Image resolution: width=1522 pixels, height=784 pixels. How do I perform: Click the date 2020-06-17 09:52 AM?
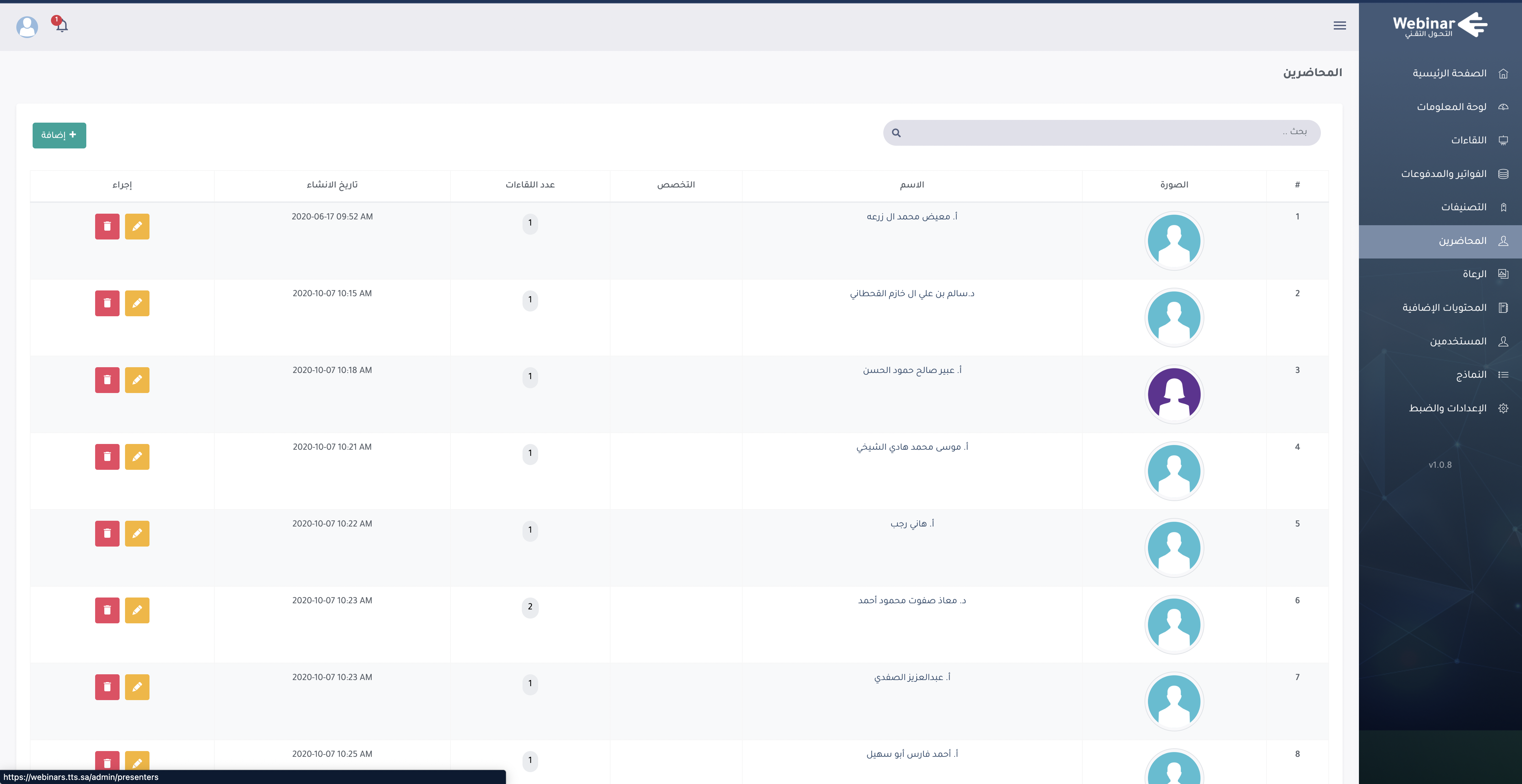click(332, 217)
